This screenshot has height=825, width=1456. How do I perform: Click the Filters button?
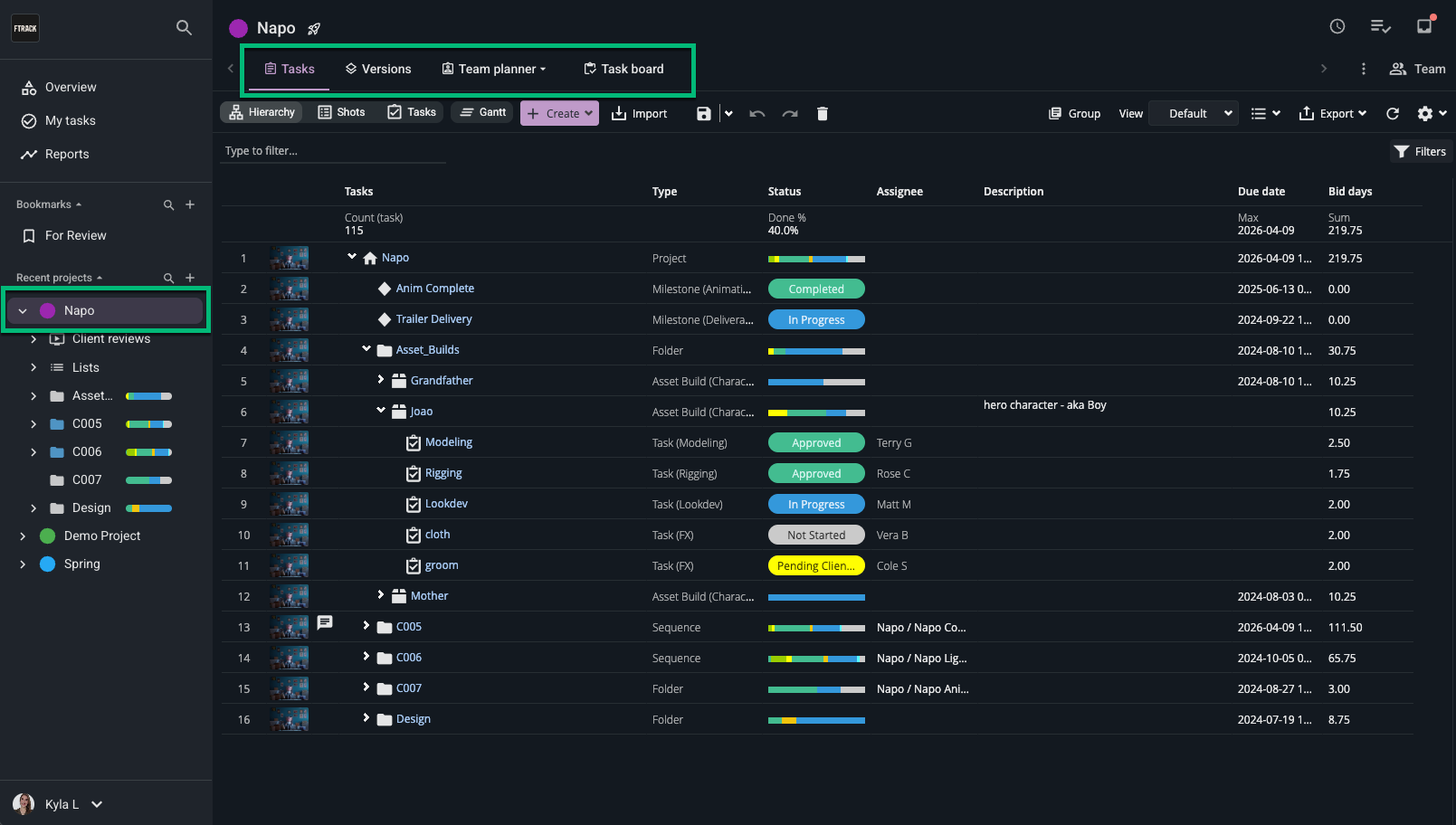pyautogui.click(x=1420, y=152)
